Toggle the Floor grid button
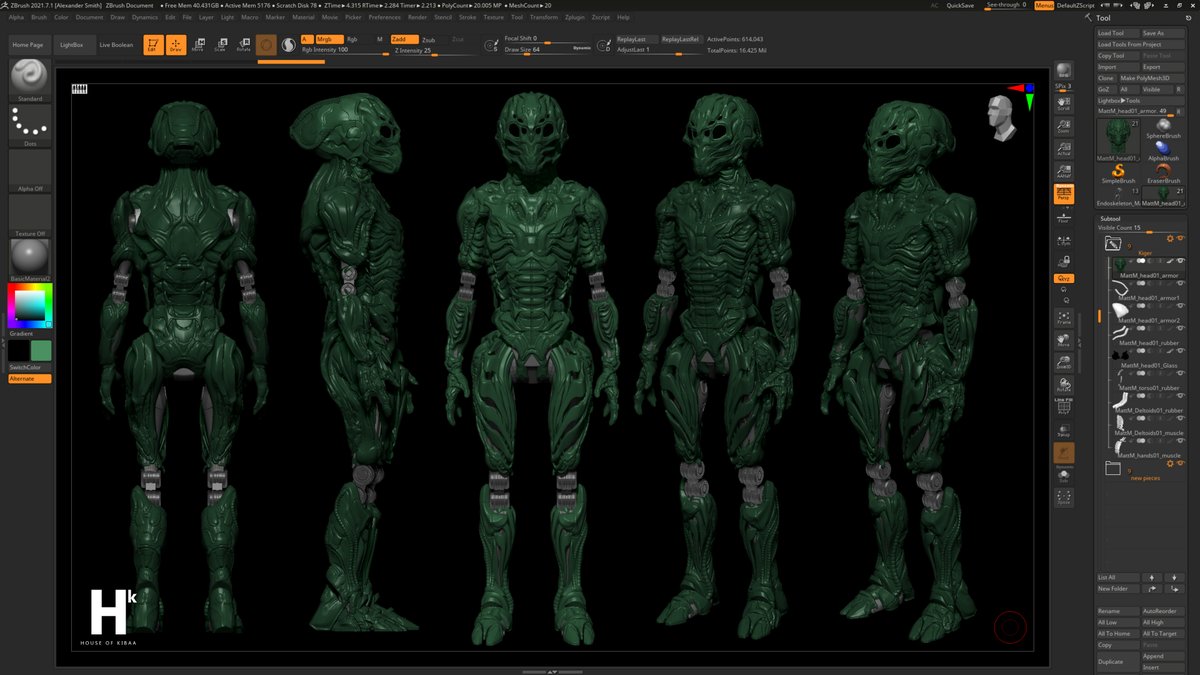Viewport: 1200px width, 675px height. click(x=1064, y=215)
